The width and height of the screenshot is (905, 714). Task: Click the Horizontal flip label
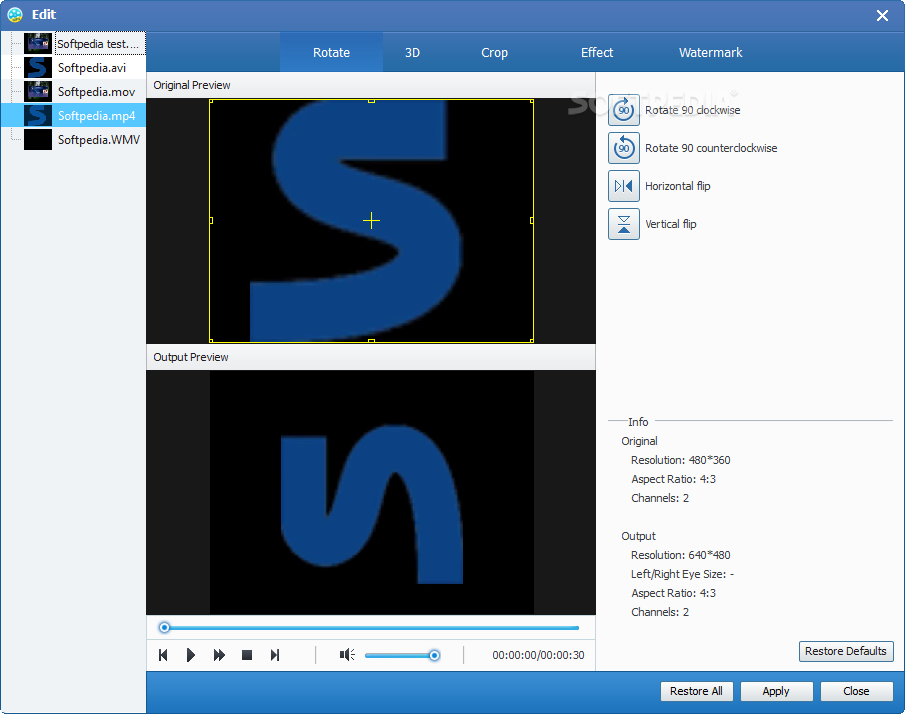pos(678,186)
